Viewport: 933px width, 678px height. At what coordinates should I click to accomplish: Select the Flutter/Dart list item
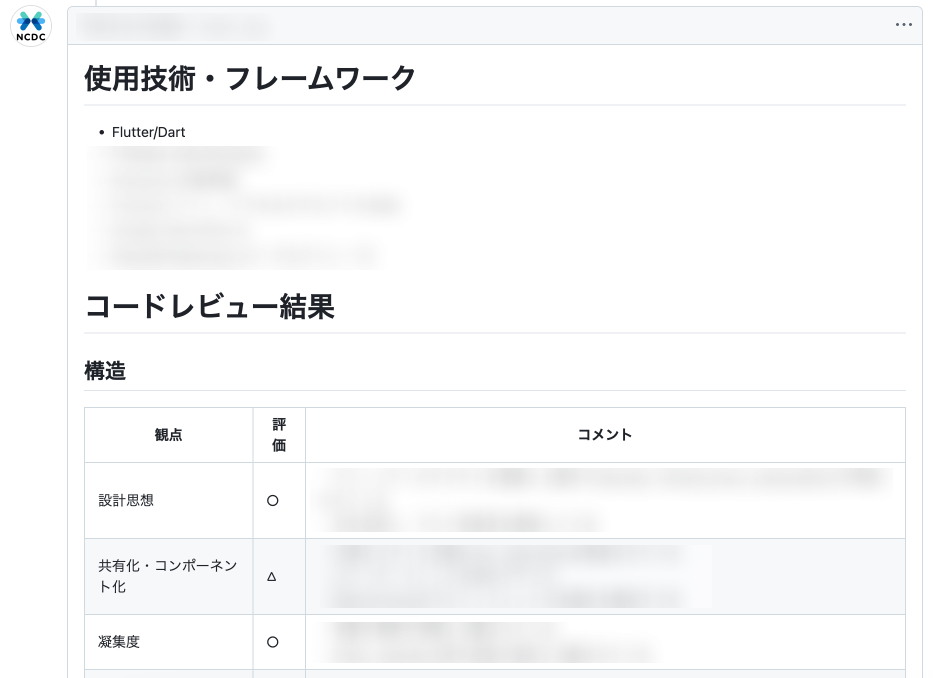coord(148,132)
